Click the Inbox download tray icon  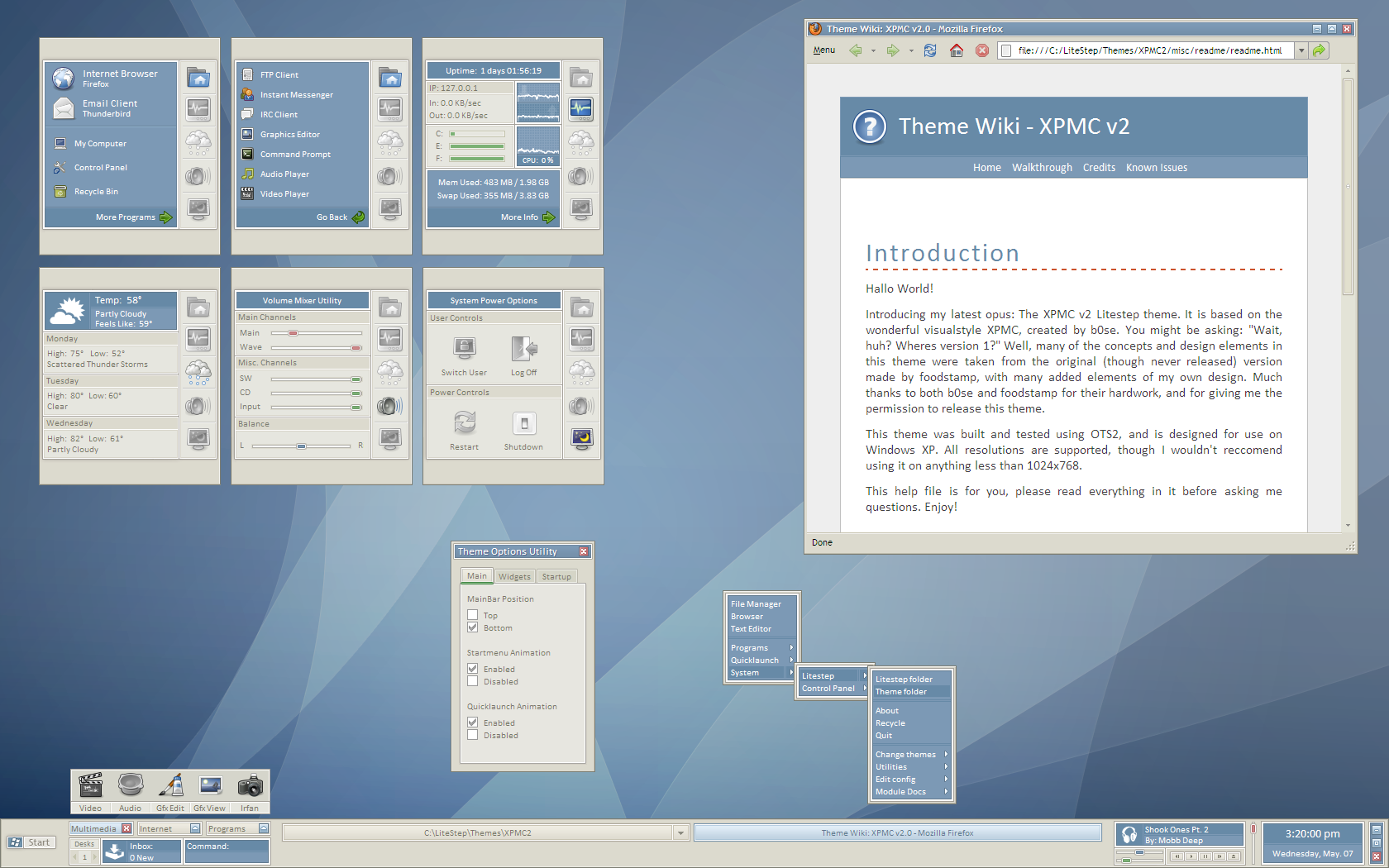pyautogui.click(x=114, y=851)
